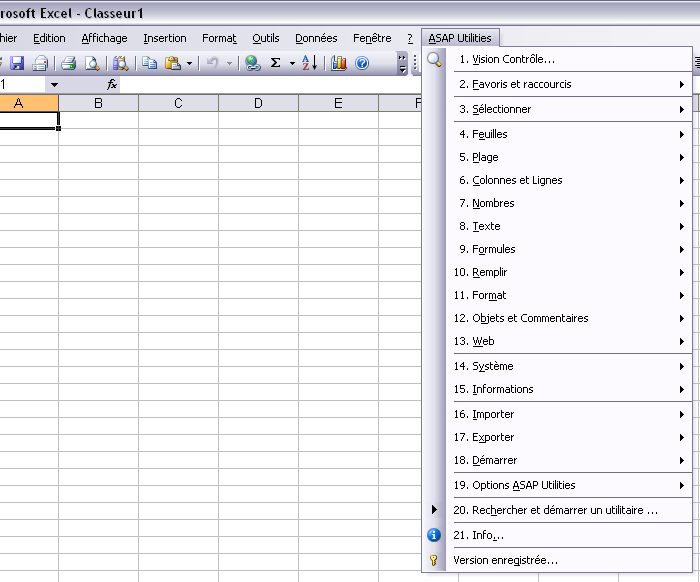Click the ASAP Utilities menu title
This screenshot has height=582, width=700.
[x=460, y=38]
